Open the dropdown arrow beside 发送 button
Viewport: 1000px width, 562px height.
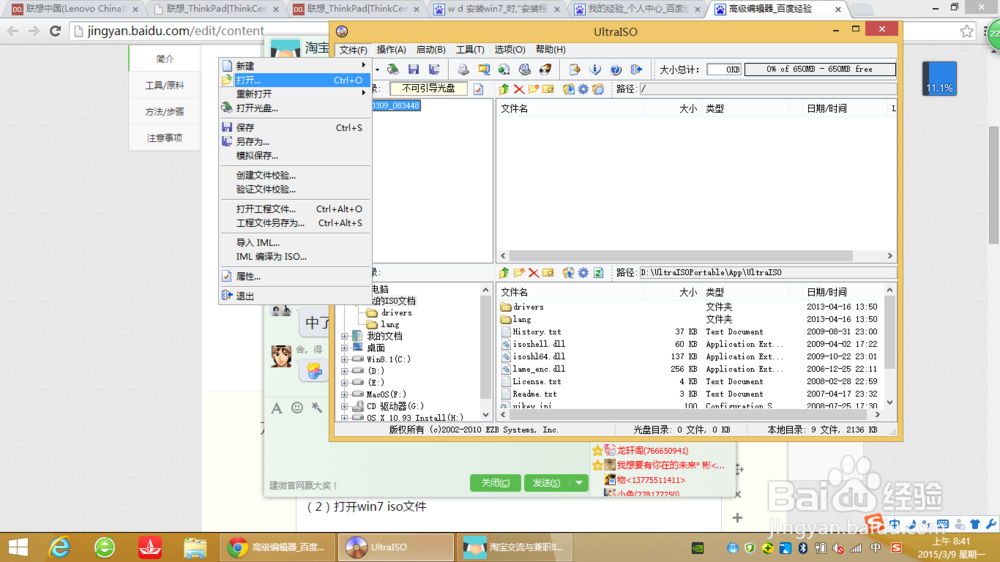(578, 483)
